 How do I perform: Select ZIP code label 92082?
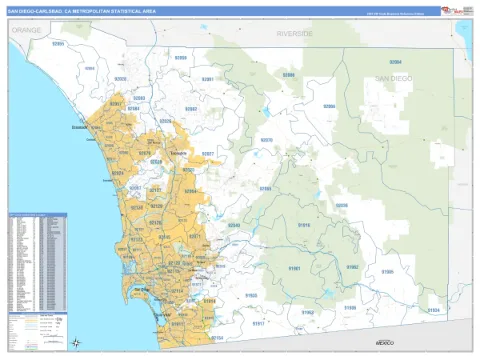click(x=191, y=109)
